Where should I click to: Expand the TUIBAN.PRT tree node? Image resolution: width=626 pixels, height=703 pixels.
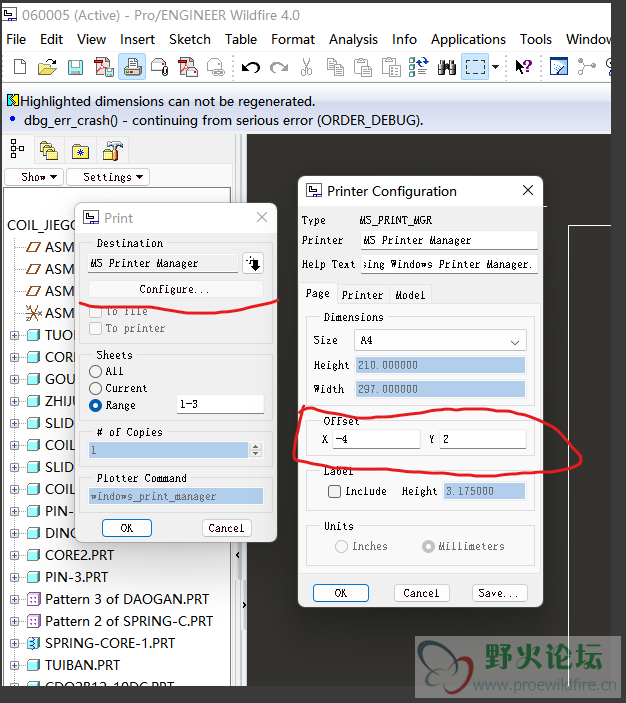click(x=14, y=665)
